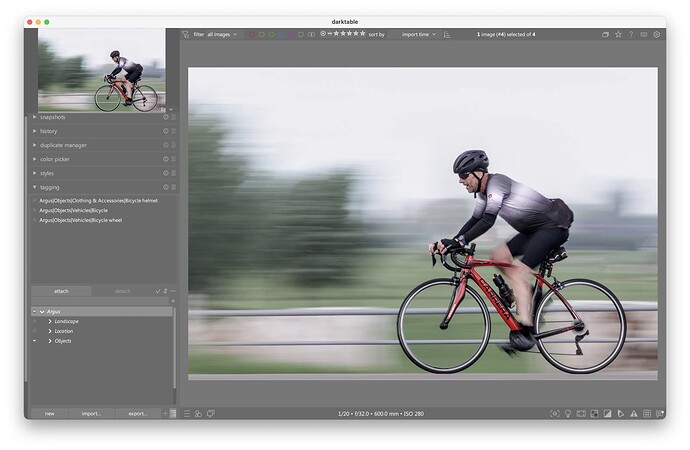Image resolution: width=690 pixels, height=450 pixels.
Task: Toggle the green color label filter
Action: click(x=271, y=34)
